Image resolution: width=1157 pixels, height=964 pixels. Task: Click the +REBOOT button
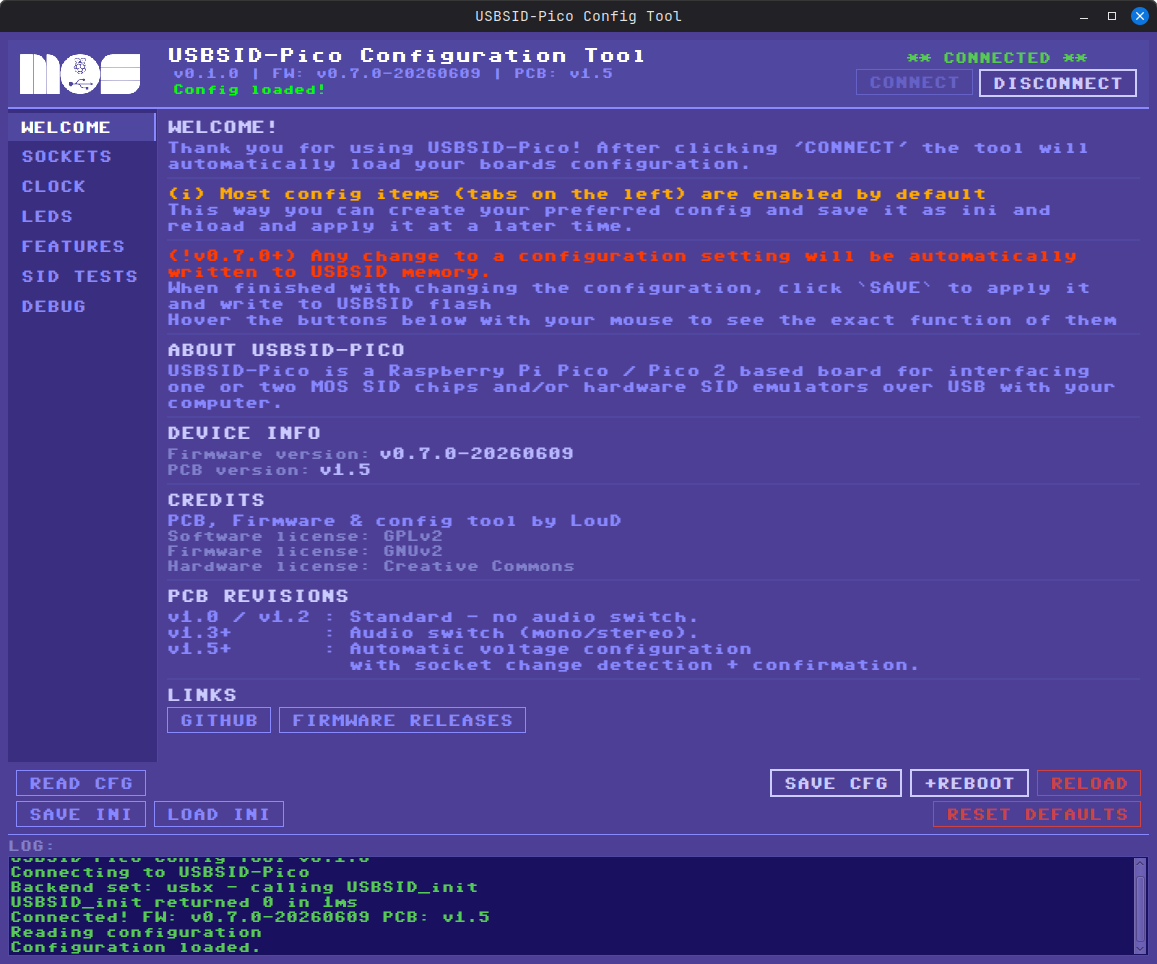pos(969,783)
